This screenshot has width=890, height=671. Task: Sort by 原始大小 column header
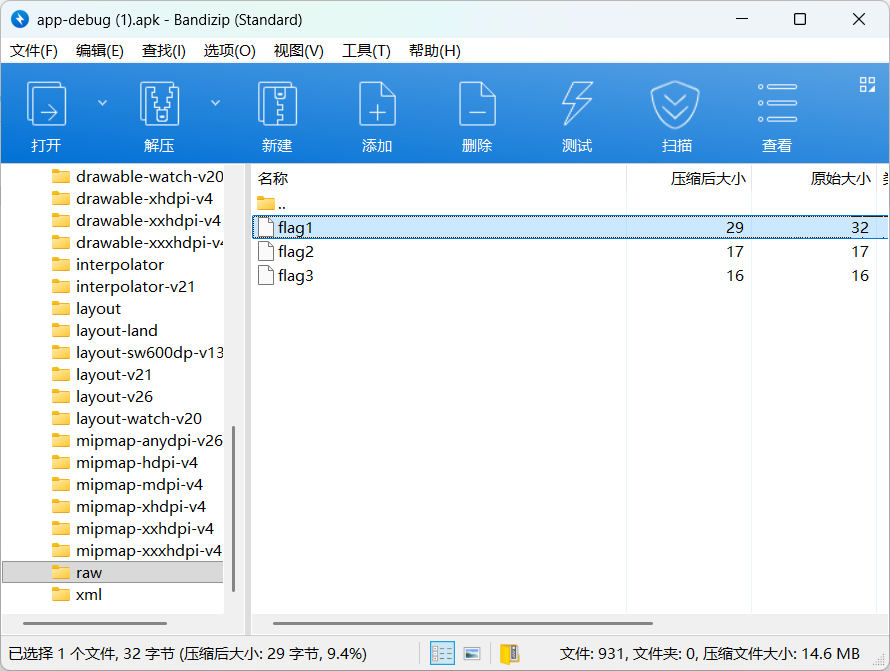tap(814, 178)
